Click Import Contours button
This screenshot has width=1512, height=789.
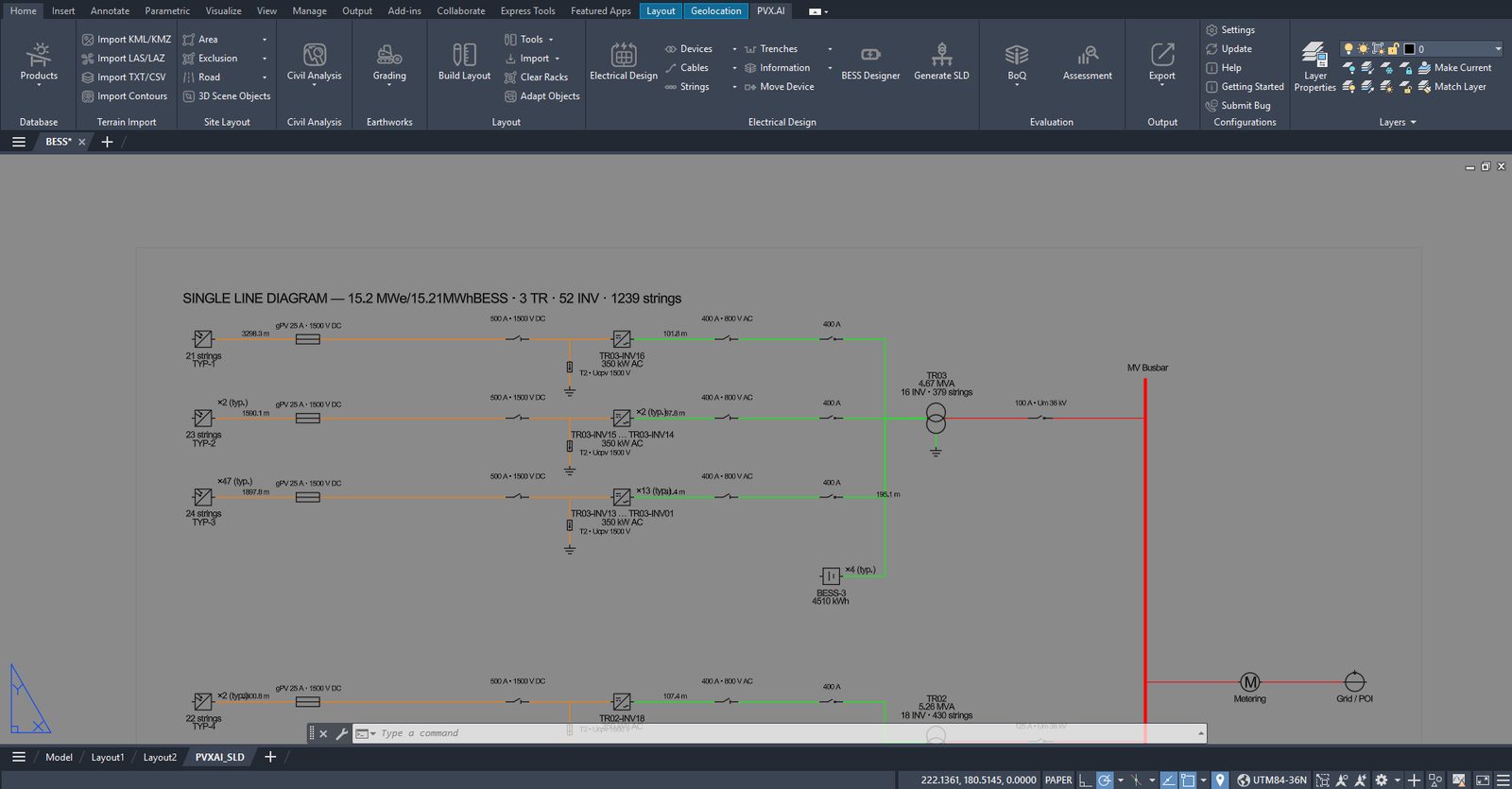click(x=125, y=96)
